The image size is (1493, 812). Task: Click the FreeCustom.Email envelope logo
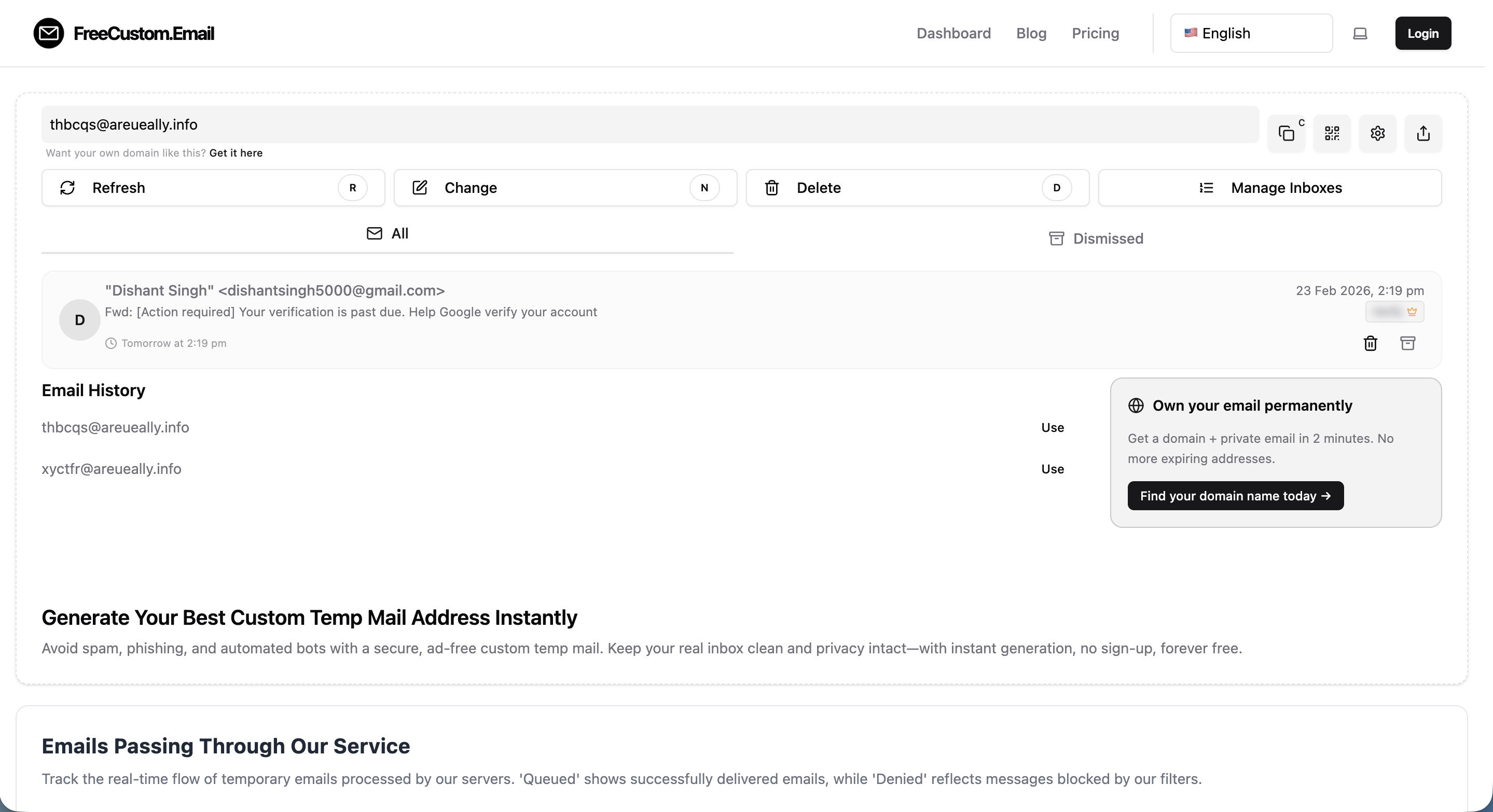tap(49, 33)
